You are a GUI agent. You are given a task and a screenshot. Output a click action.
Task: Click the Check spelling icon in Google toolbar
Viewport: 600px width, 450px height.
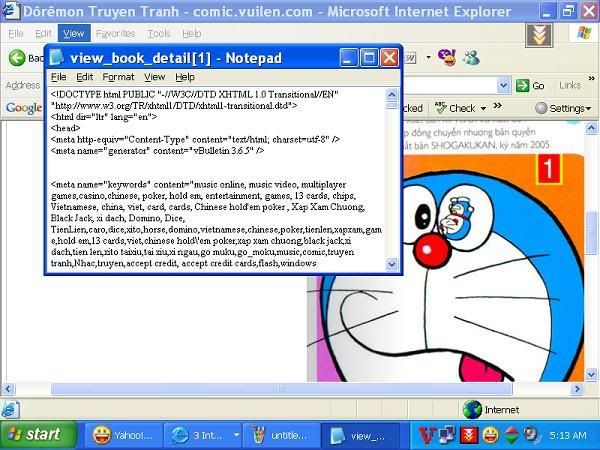(x=441, y=108)
